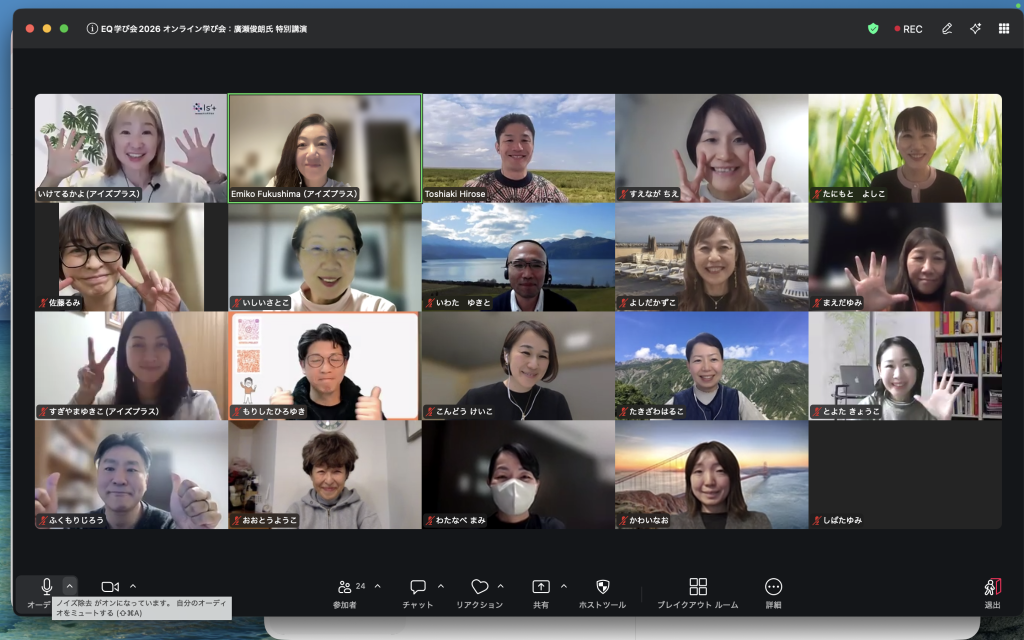The image size is (1024, 640).
Task: Select Toshiaki Hirose's video tile
Action: point(518,148)
